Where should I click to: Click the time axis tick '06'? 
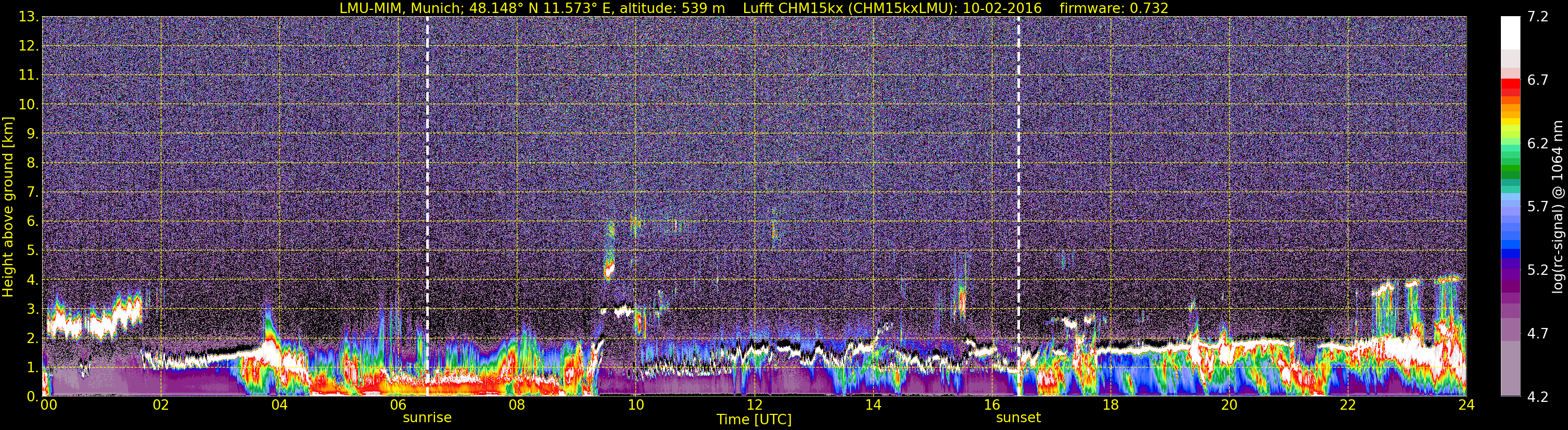point(398,405)
